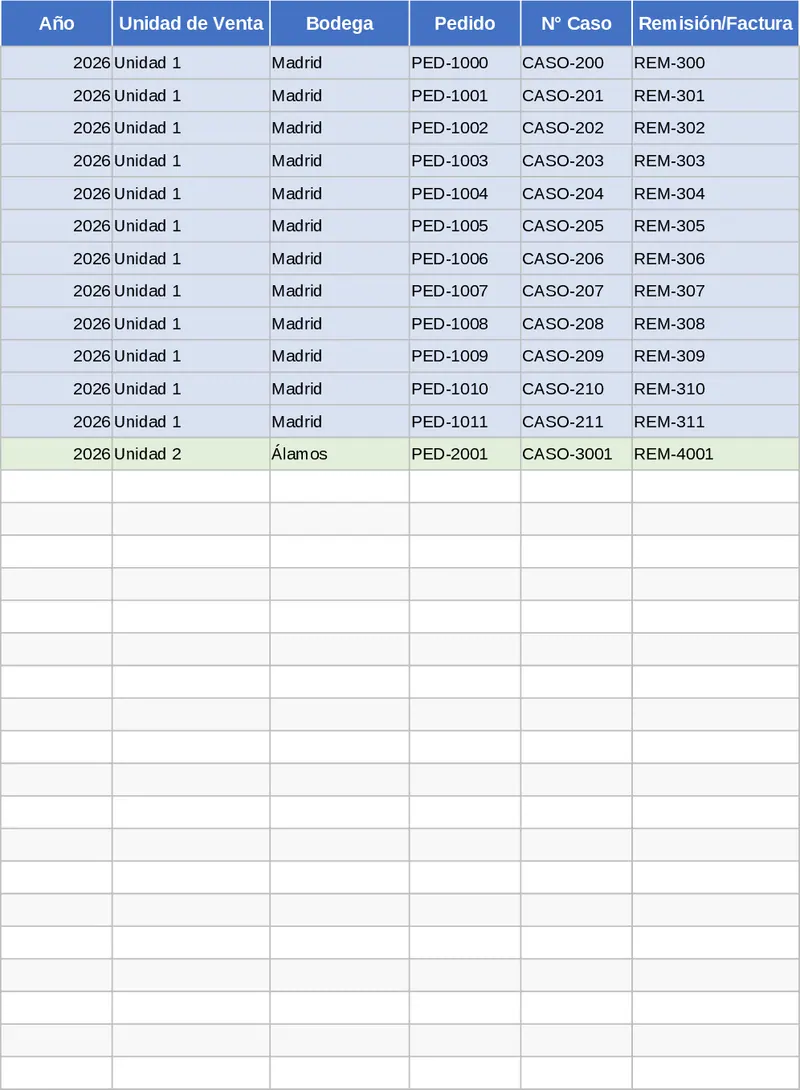This screenshot has height=1090, width=800.
Task: Click first empty Año cell below Unidad 2 row
Action: [56, 487]
